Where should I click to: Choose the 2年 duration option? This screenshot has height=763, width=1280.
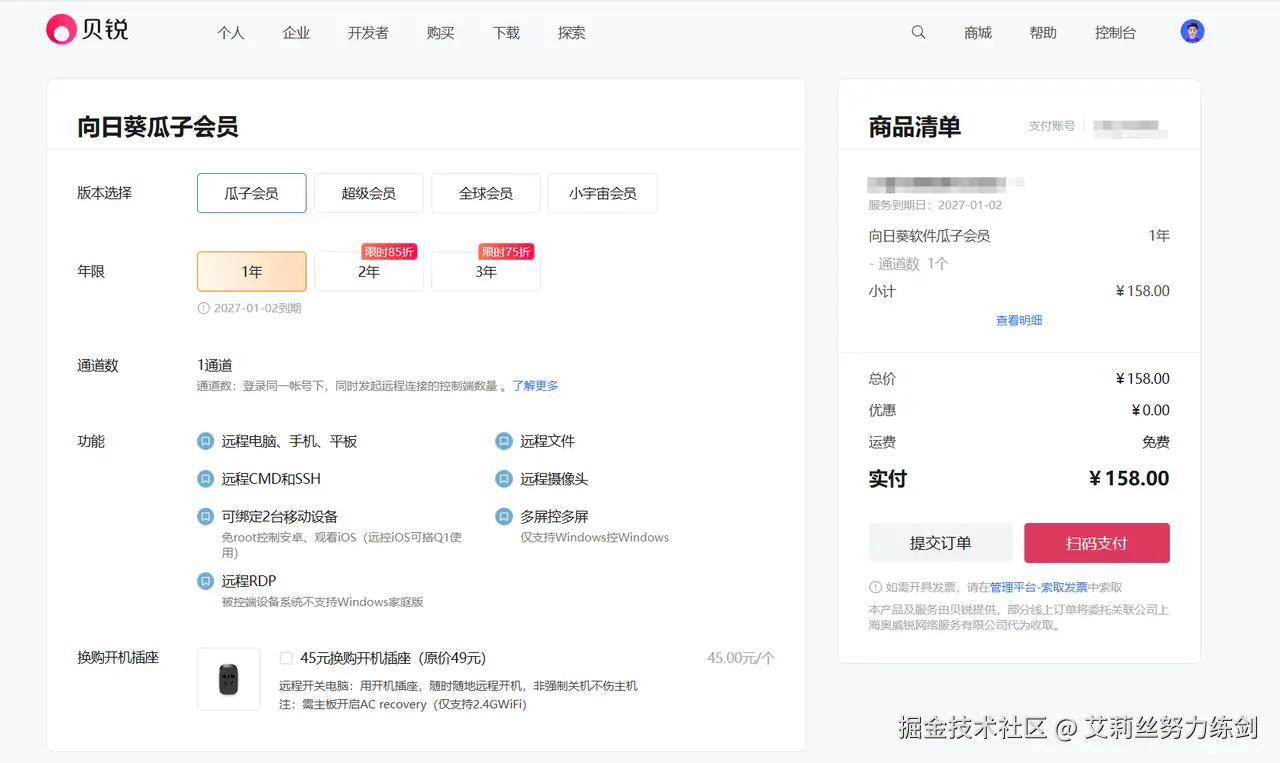[369, 271]
